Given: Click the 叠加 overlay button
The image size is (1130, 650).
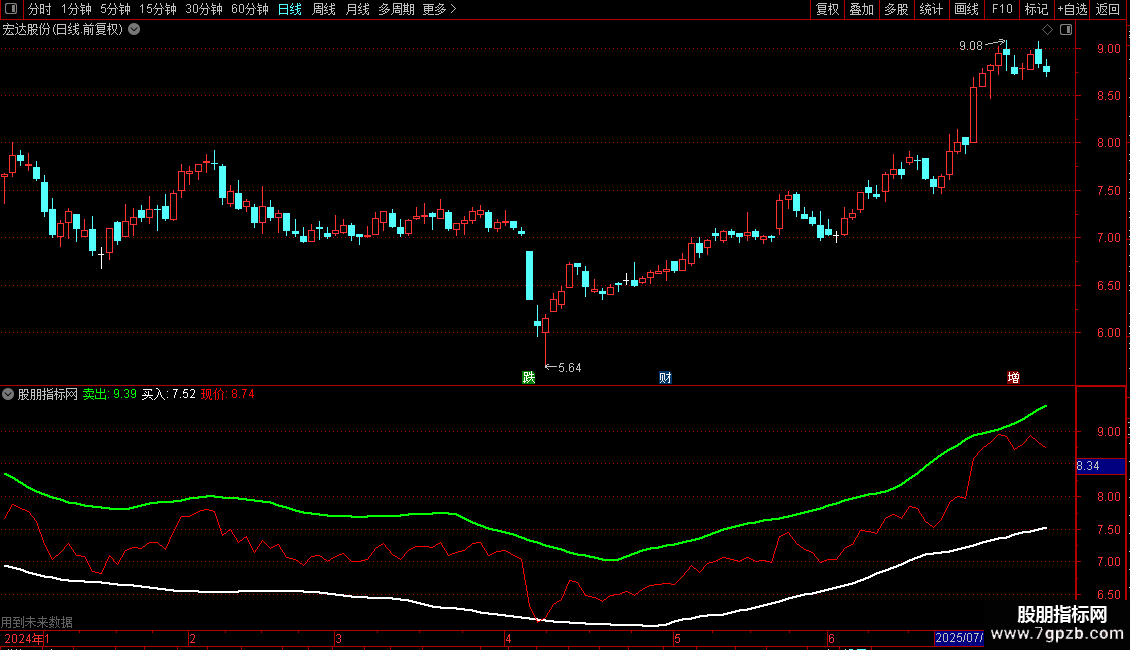Looking at the screenshot, I should [862, 9].
